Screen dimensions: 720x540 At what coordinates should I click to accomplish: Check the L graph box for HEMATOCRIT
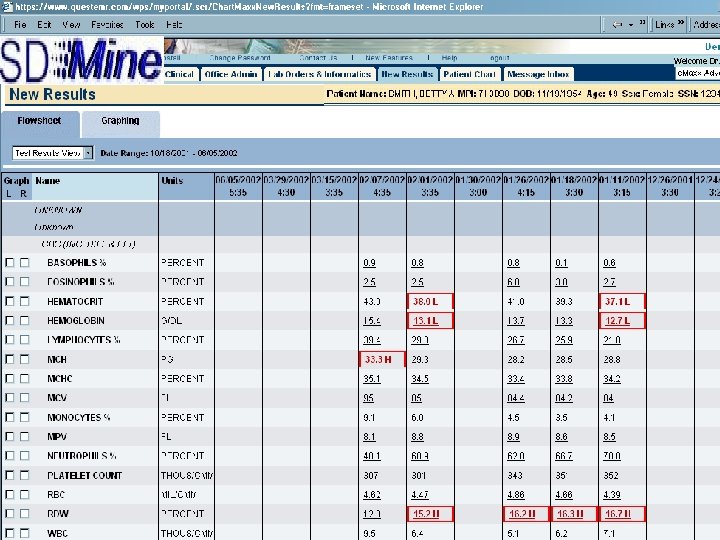pos(10,301)
